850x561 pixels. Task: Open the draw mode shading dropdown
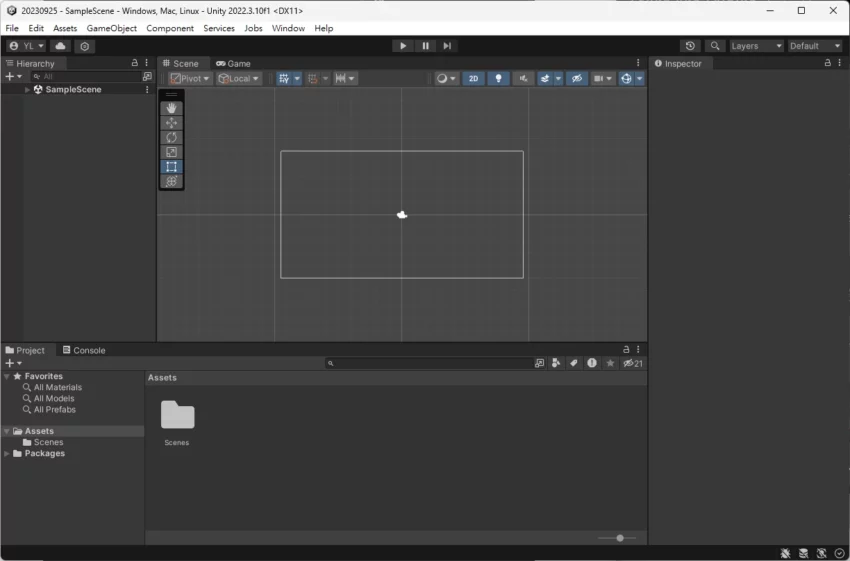point(447,79)
